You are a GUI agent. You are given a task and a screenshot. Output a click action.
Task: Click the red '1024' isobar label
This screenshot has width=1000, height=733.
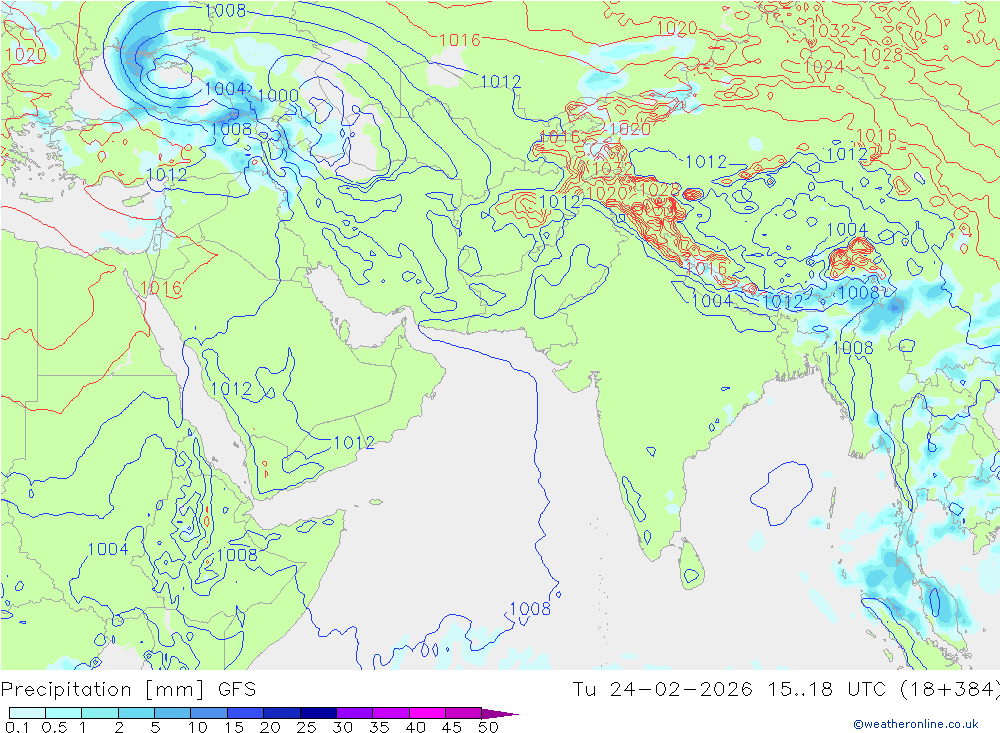[x=823, y=66]
